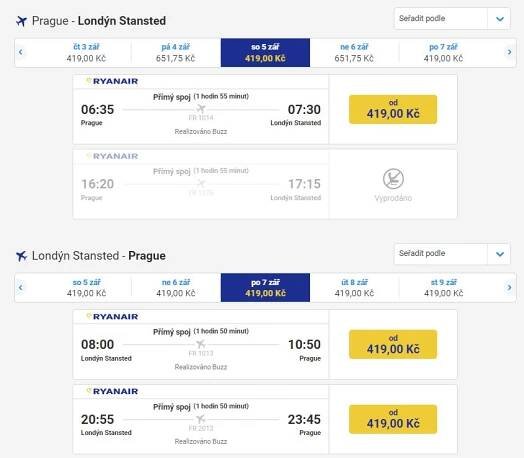Click the airplane icon beside Londýn Stansted - Prague
Viewport: 524px width, 458px height.
point(21,256)
